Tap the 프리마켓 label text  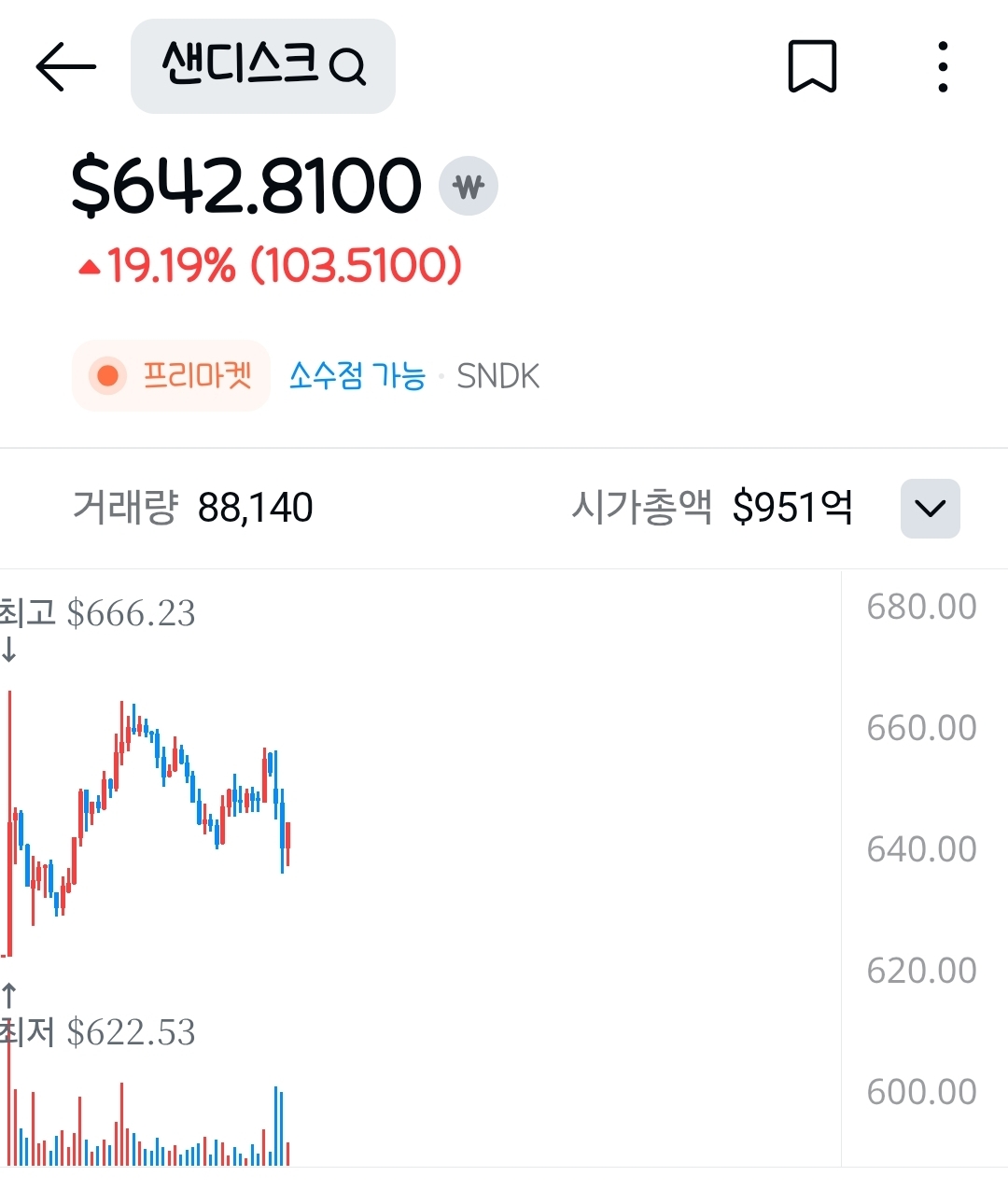pos(197,376)
